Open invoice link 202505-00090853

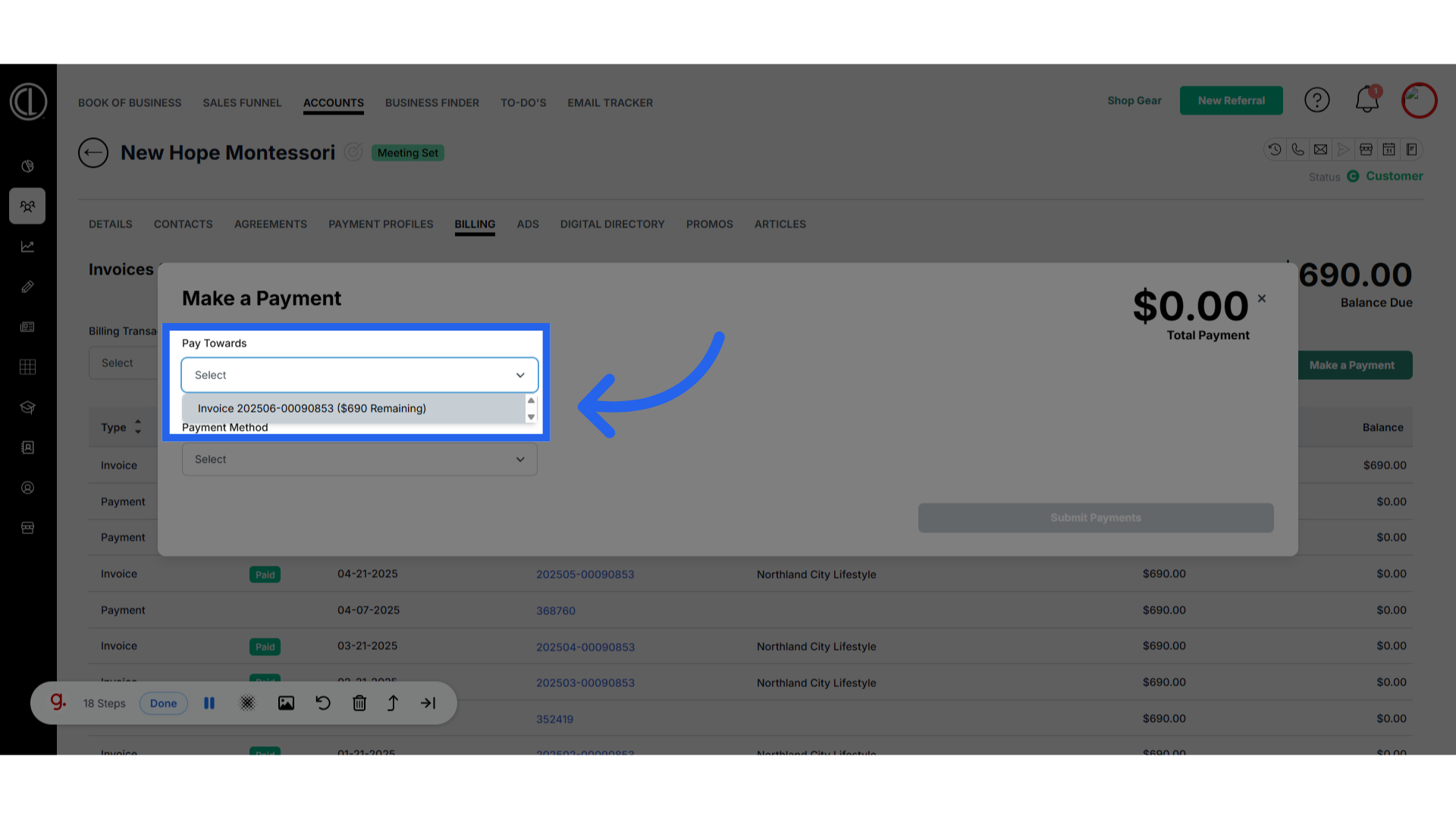(585, 574)
